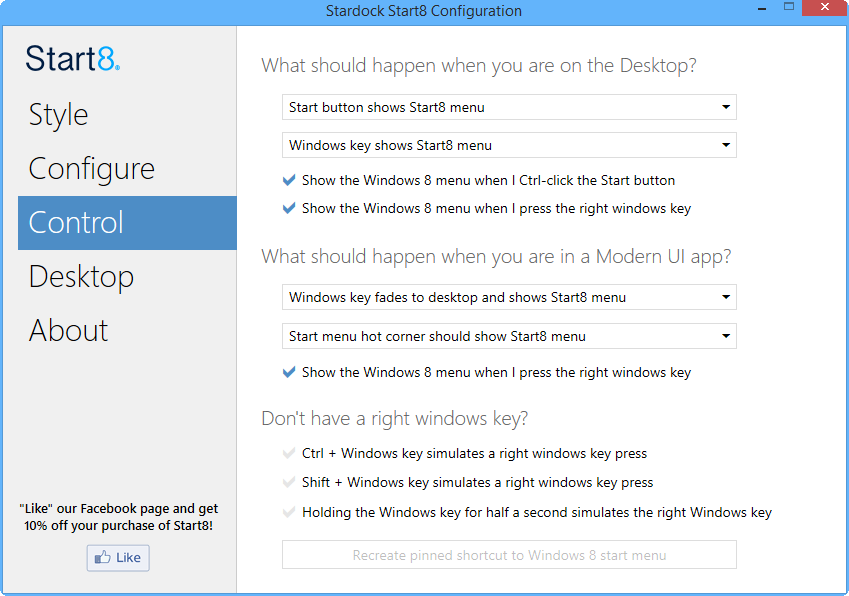
Task: Click the Start8 logo
Action: point(73,58)
